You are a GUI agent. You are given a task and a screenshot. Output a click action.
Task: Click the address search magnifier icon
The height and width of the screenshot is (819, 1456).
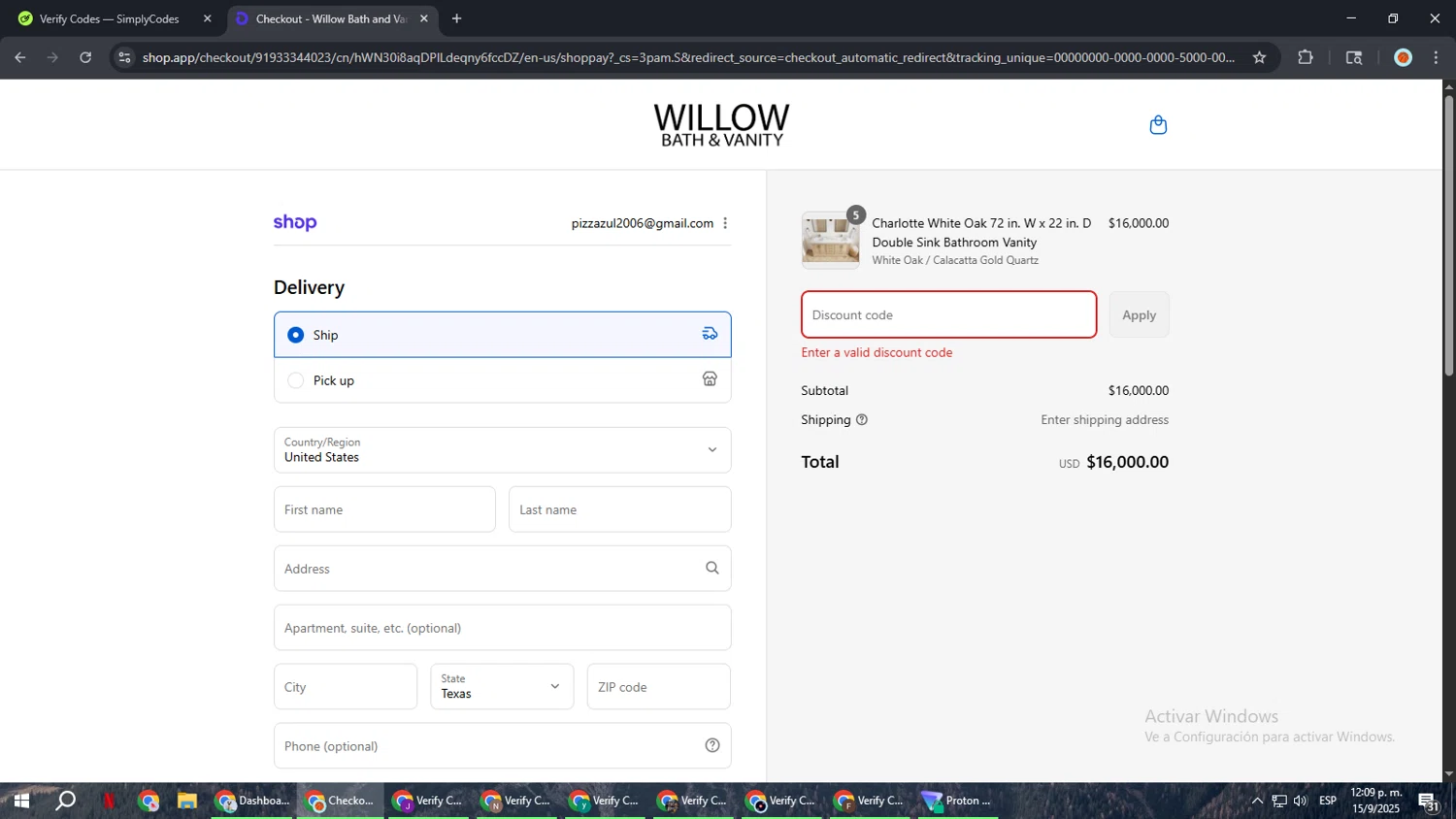[712, 568]
